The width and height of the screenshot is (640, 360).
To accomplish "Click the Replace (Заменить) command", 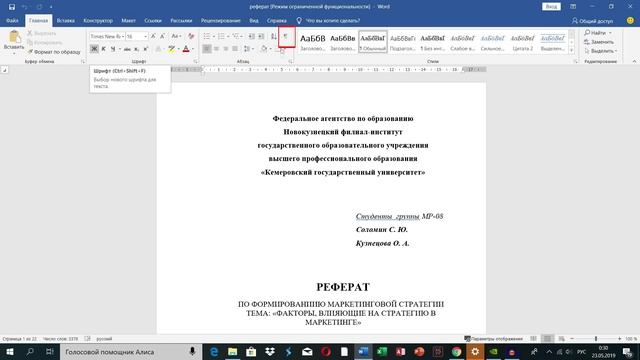I will point(599,42).
